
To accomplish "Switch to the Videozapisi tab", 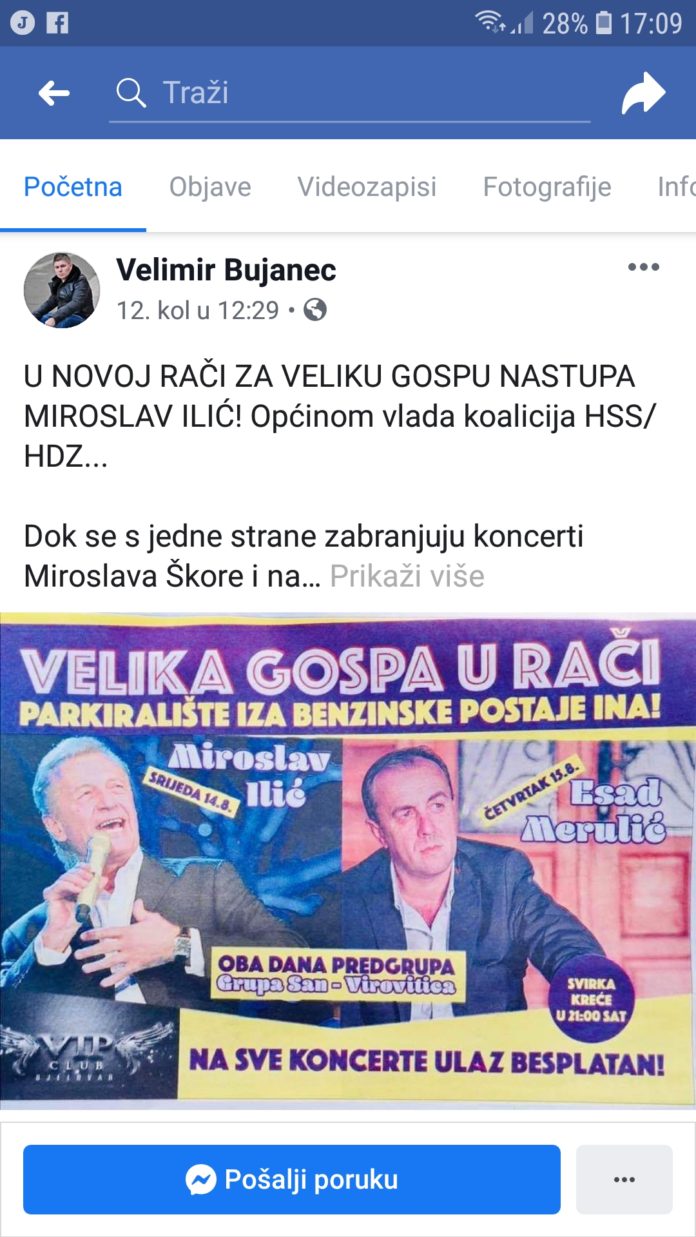I will [367, 187].
